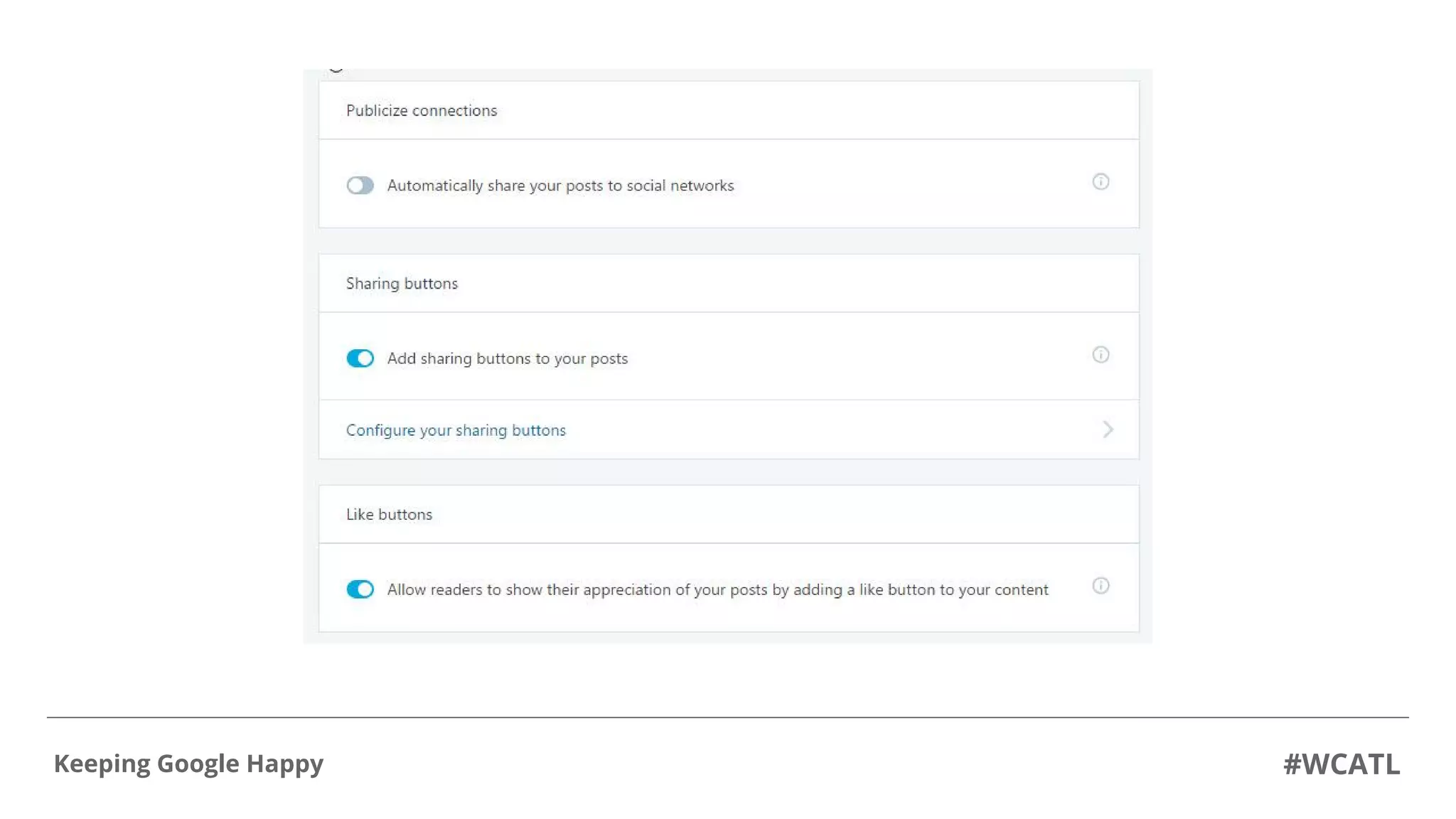This screenshot has width=1456, height=819.
Task: Click the horizontal divider line above footer
Action: click(727, 717)
